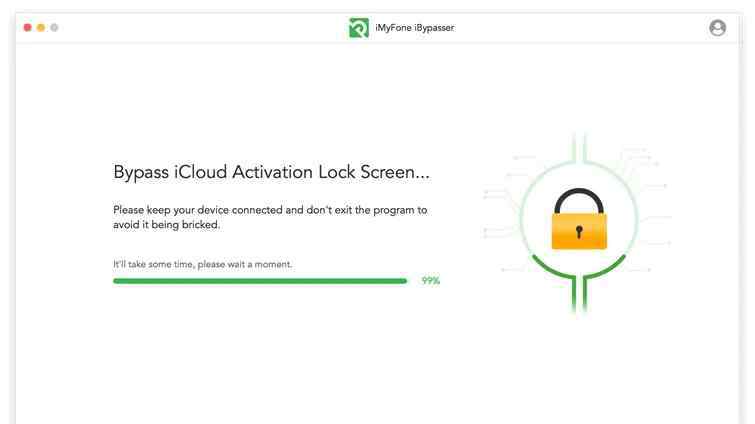Click the iMyFone iBypasser logo icon
The image size is (755, 424).
[x=359, y=28]
